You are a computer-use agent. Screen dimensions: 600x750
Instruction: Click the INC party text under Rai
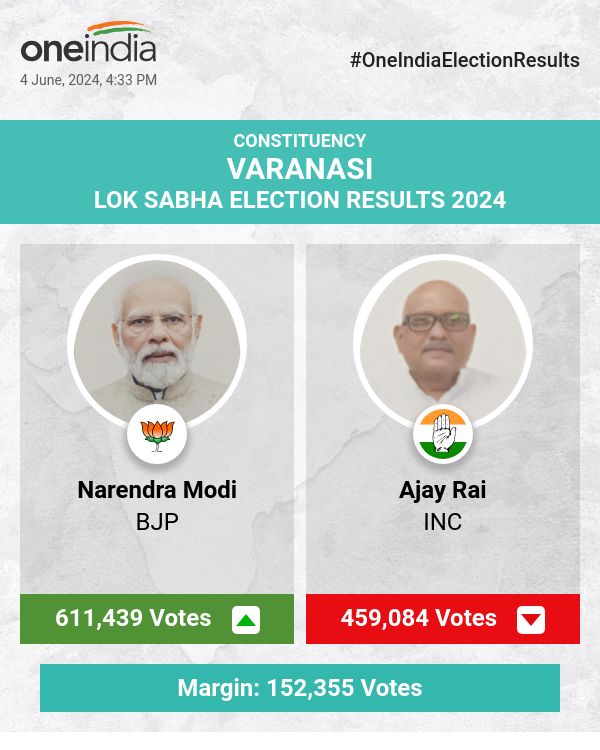[x=443, y=522]
